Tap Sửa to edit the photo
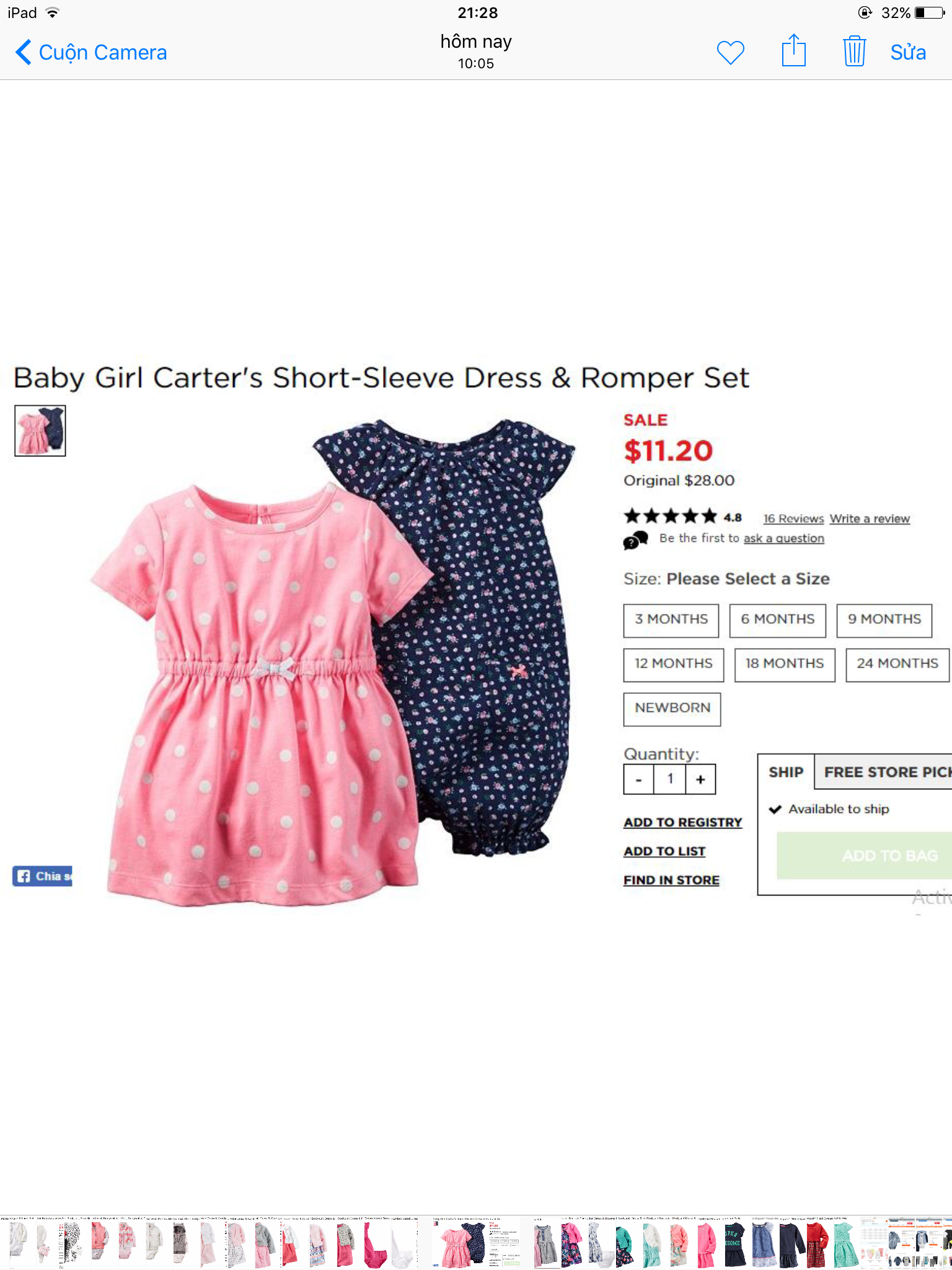The image size is (952, 1270). point(908,53)
